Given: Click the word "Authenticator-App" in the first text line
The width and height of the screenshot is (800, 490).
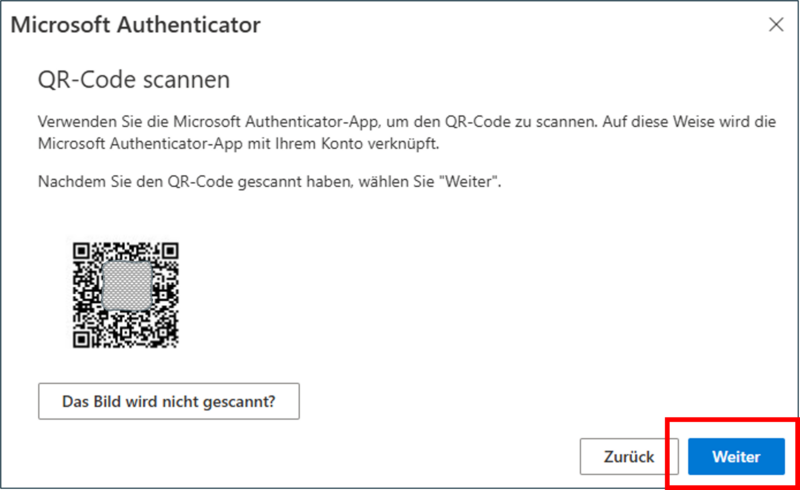Looking at the screenshot, I should click(x=312, y=122).
